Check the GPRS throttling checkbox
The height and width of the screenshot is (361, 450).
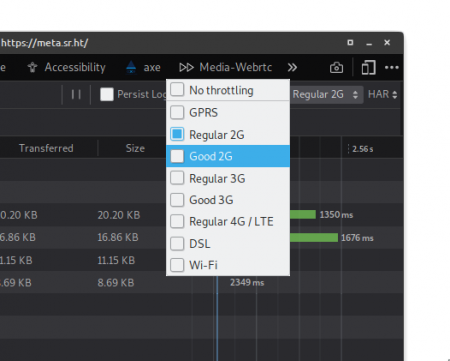(177, 112)
